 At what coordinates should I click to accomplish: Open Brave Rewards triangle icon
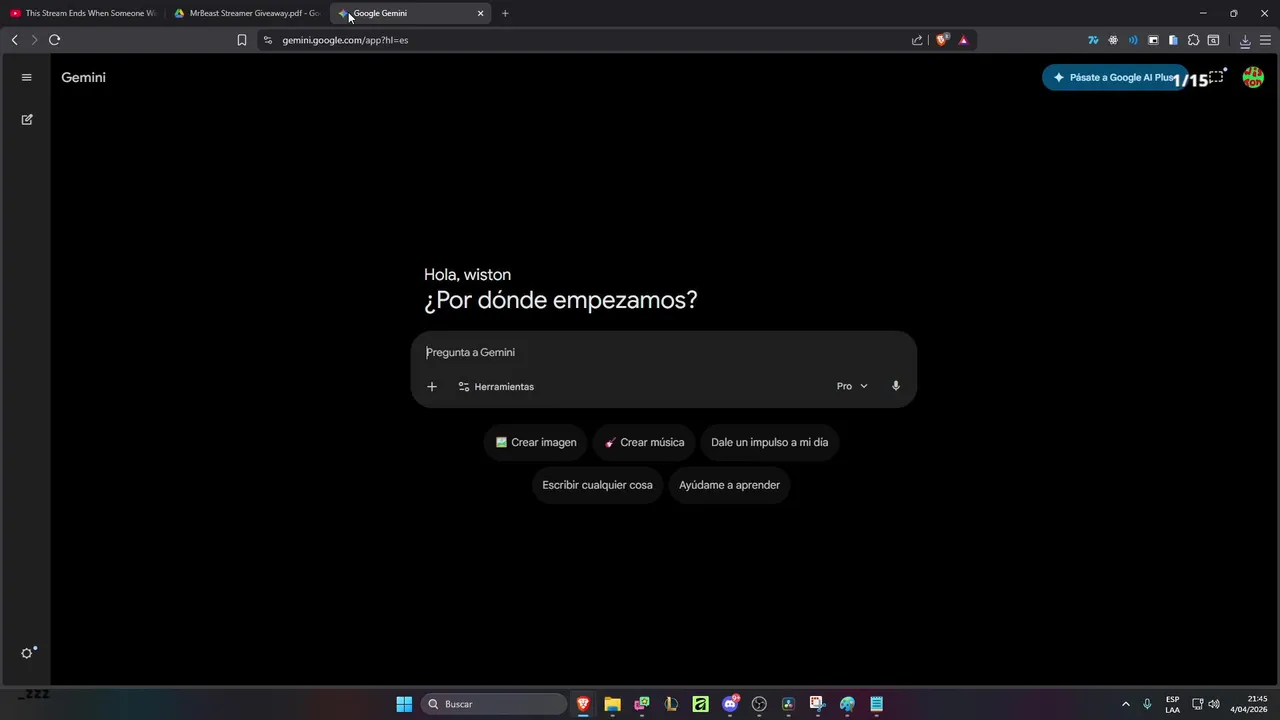[x=963, y=40]
